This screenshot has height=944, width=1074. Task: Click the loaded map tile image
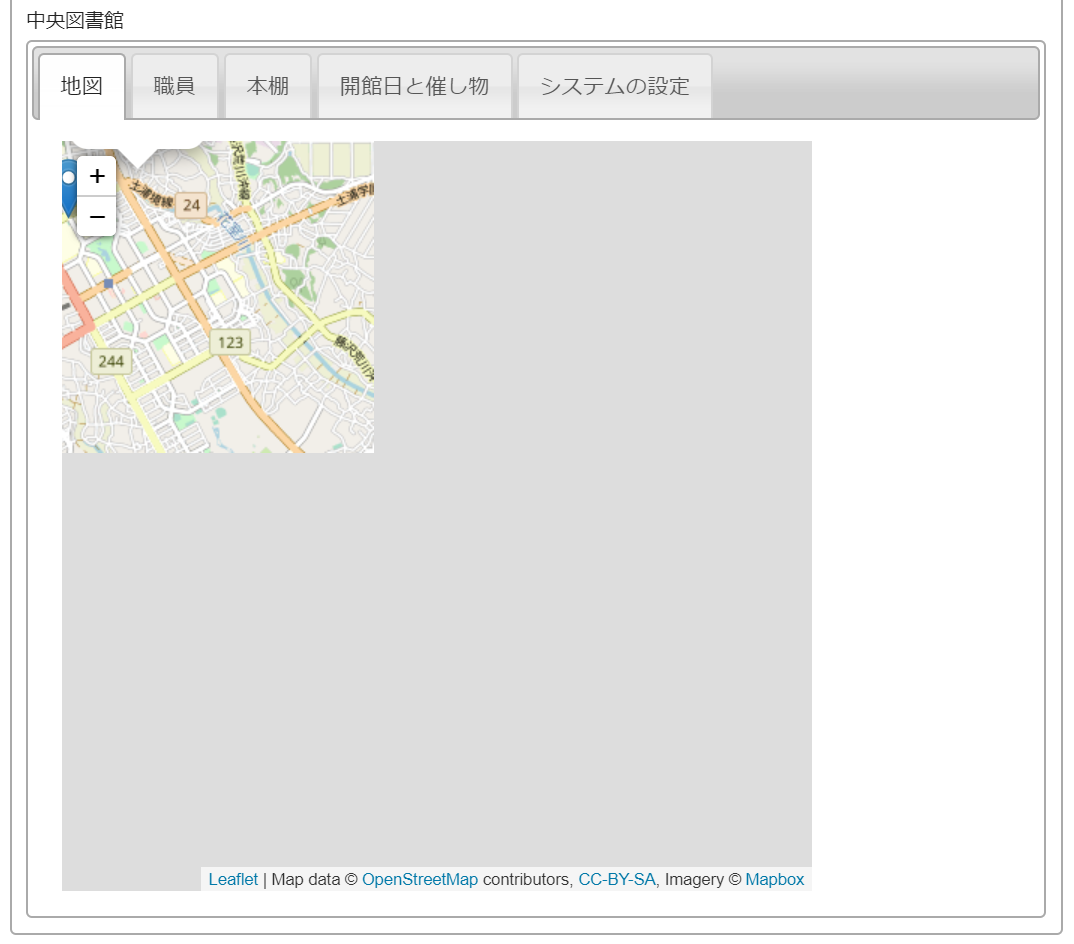218,297
